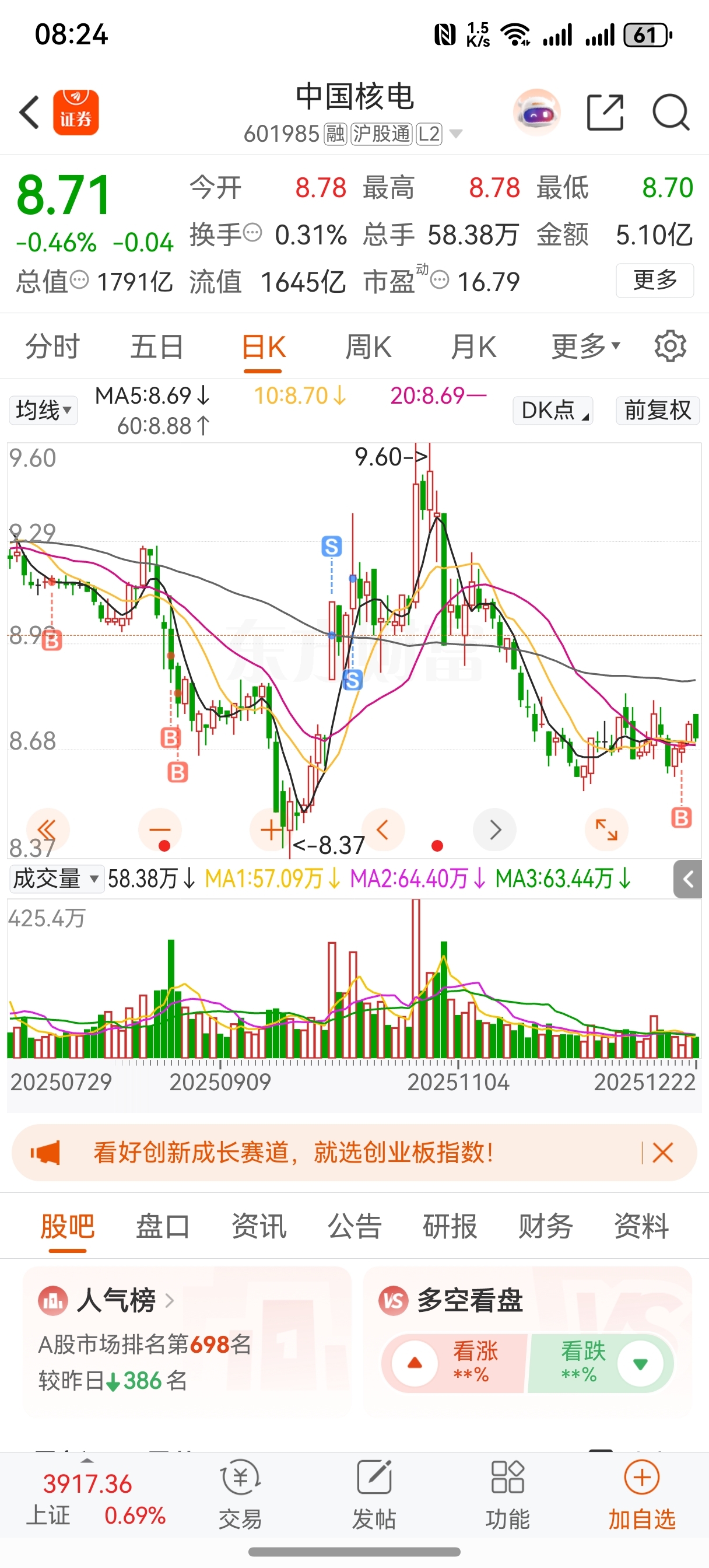Tap the share/export icon
The width and height of the screenshot is (709, 1568).
[606, 113]
